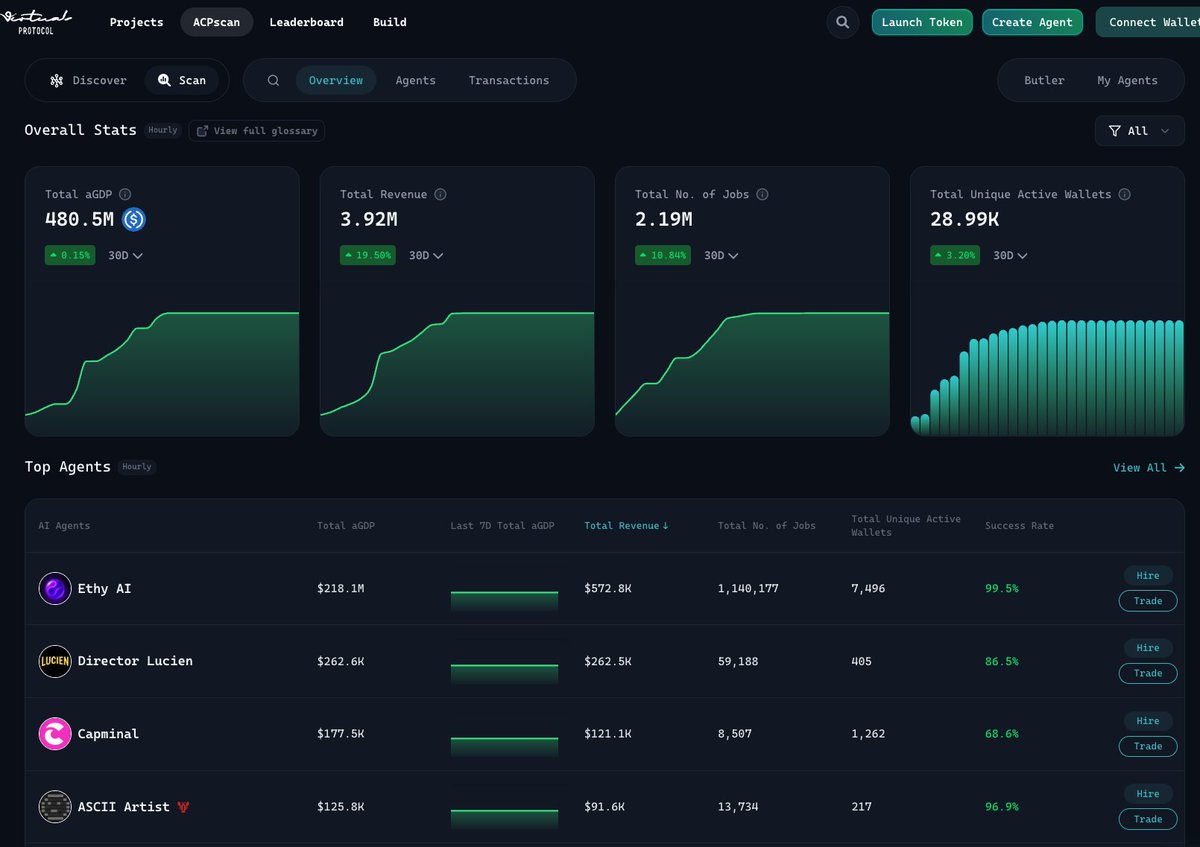
Task: Click the Total aGDP column header
Action: coord(346,526)
